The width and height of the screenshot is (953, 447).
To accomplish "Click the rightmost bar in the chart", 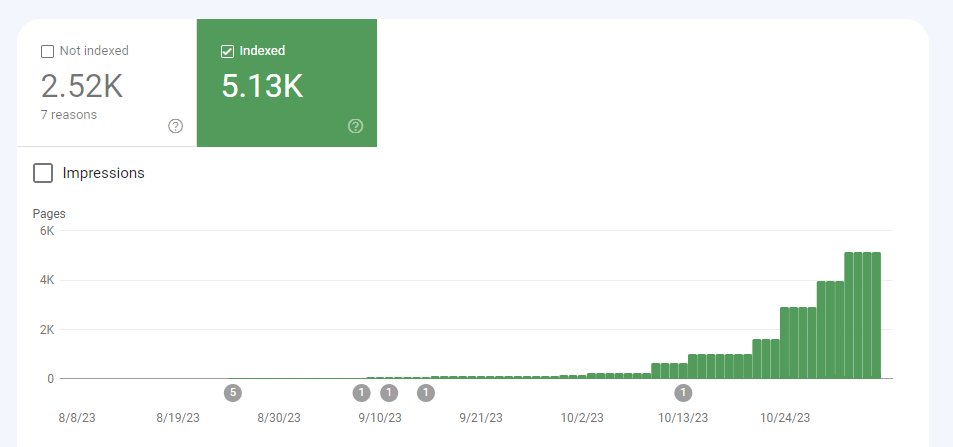I will pos(876,316).
